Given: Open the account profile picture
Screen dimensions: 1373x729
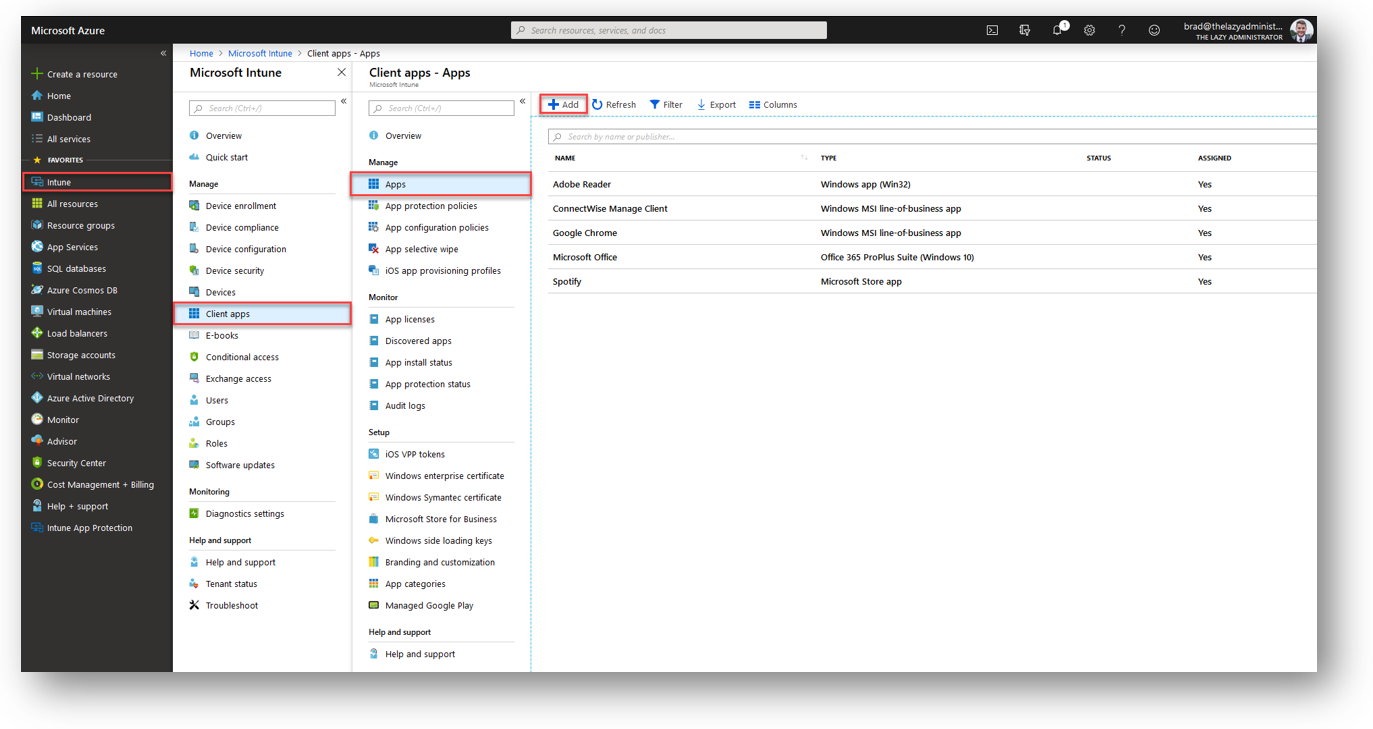Looking at the screenshot, I should (x=1301, y=30).
